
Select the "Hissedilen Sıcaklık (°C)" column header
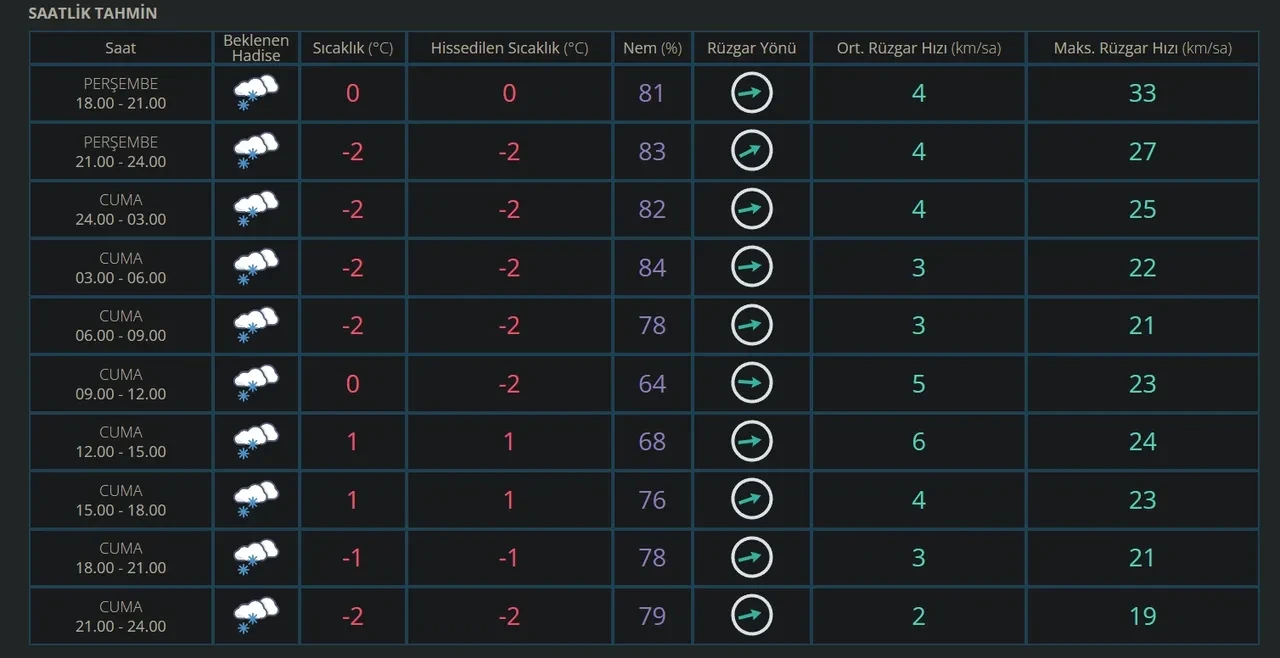coord(509,48)
